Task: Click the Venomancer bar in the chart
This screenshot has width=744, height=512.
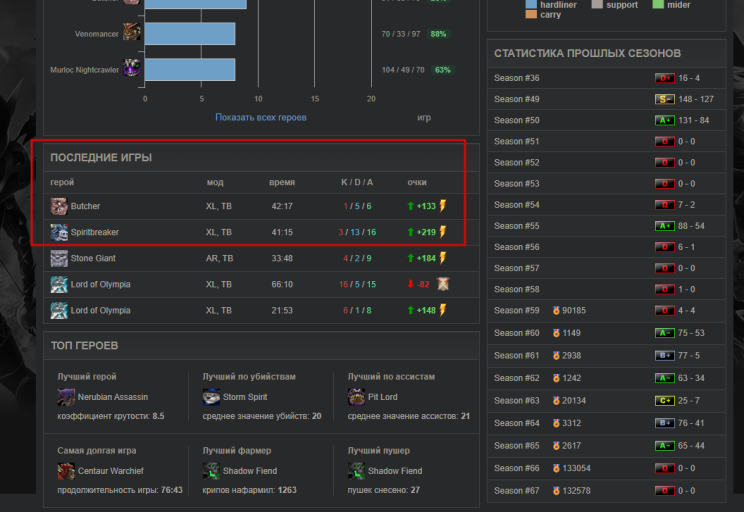Action: pos(190,34)
